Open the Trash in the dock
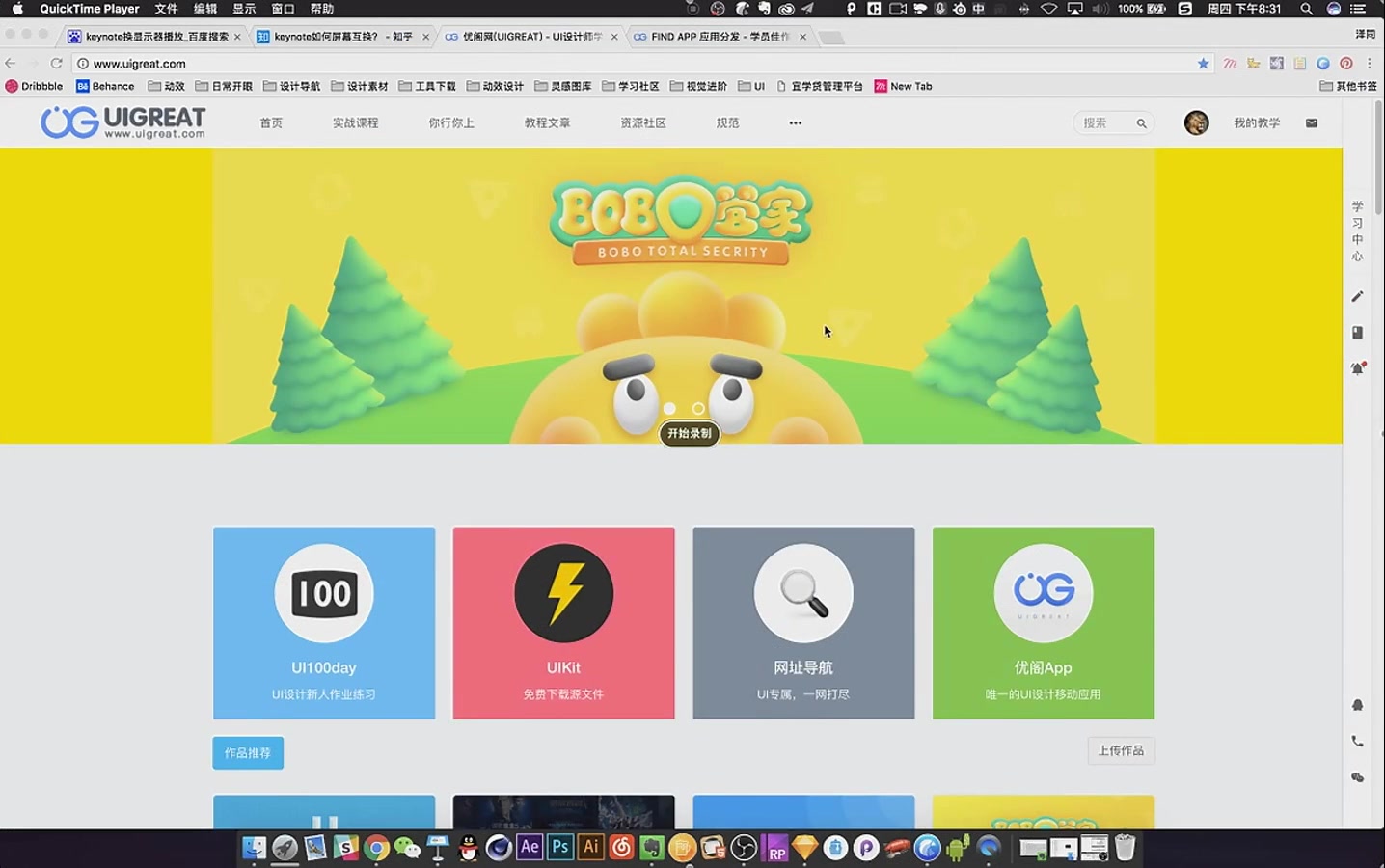 point(1125,848)
